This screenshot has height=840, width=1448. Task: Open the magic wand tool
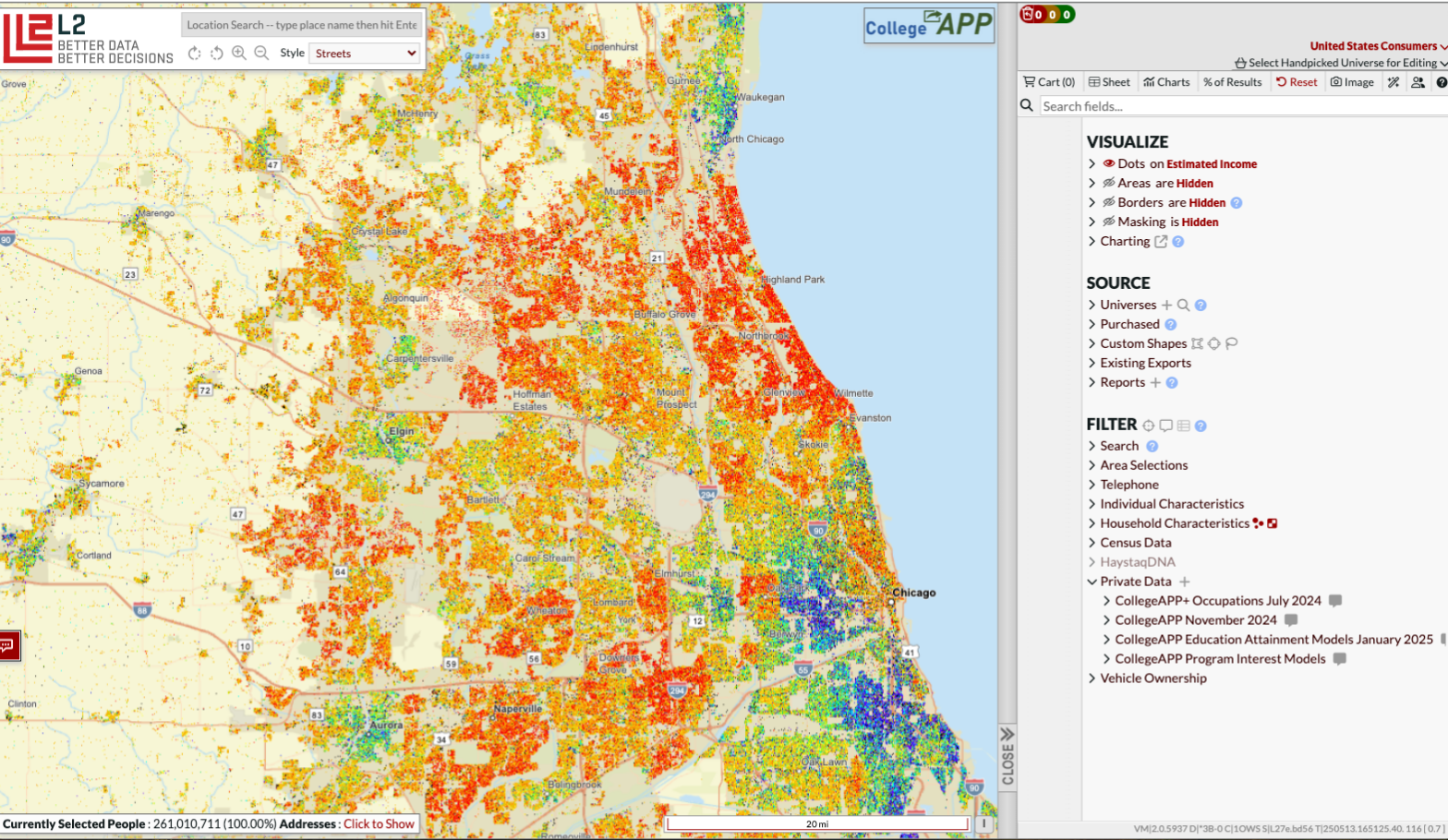(1394, 82)
